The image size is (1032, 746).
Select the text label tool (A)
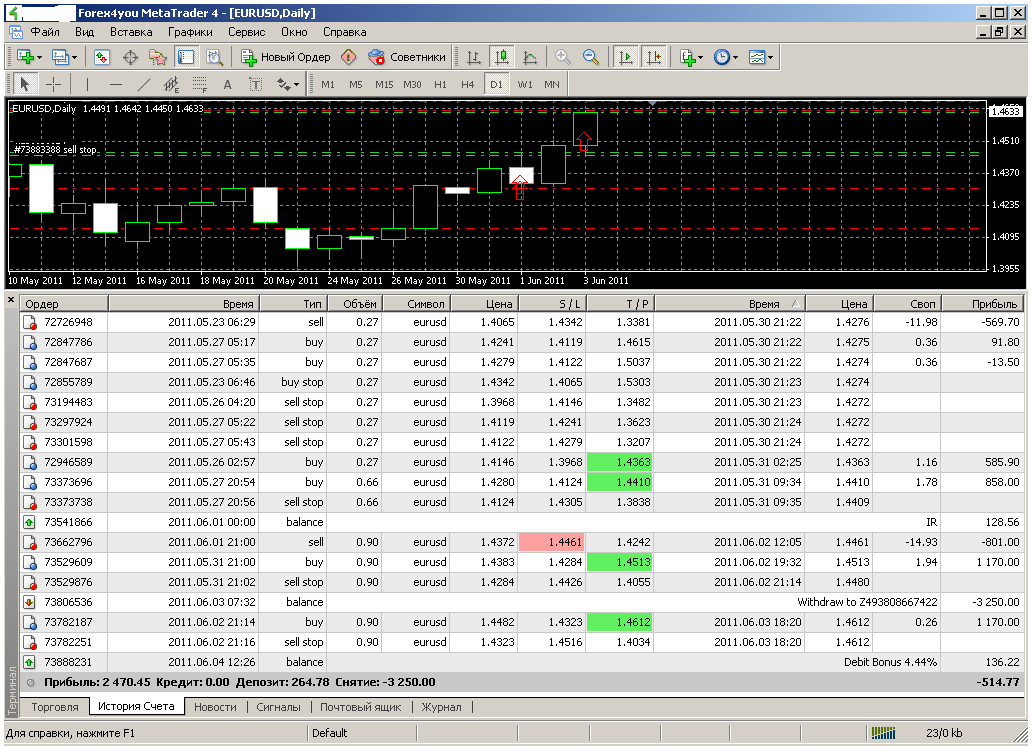coord(227,84)
